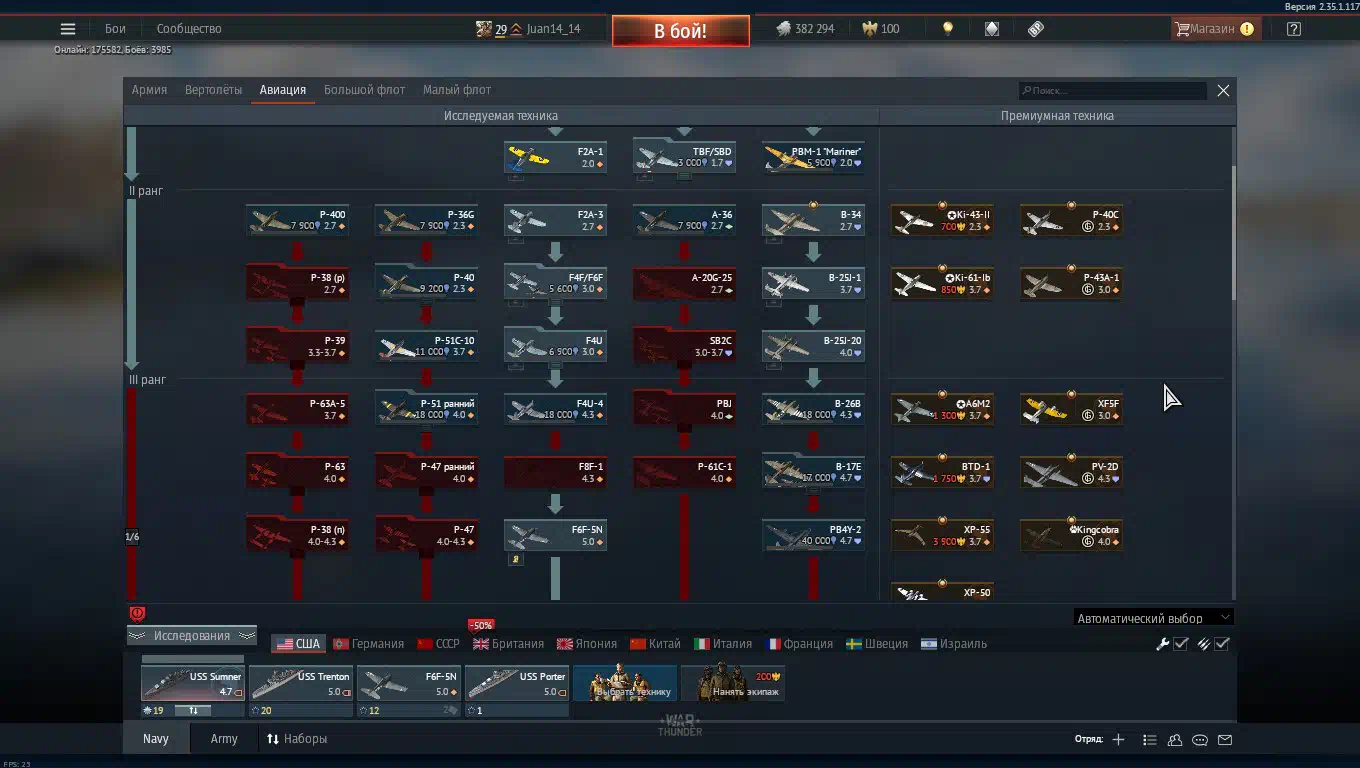This screenshot has width=1360, height=768.
Task: Click the lightbulb hints icon
Action: (948, 29)
